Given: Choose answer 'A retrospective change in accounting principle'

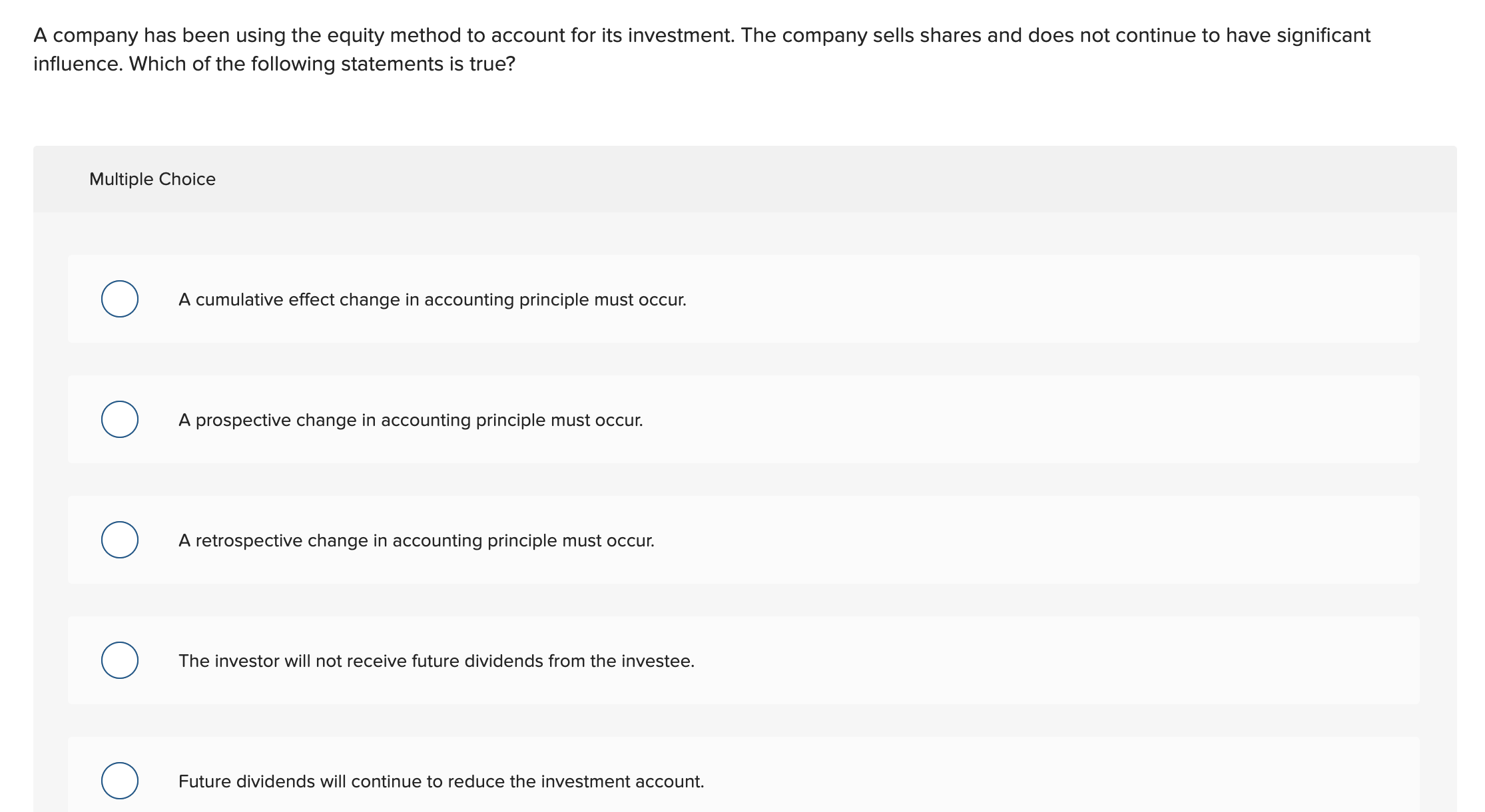Looking at the screenshot, I should (416, 540).
